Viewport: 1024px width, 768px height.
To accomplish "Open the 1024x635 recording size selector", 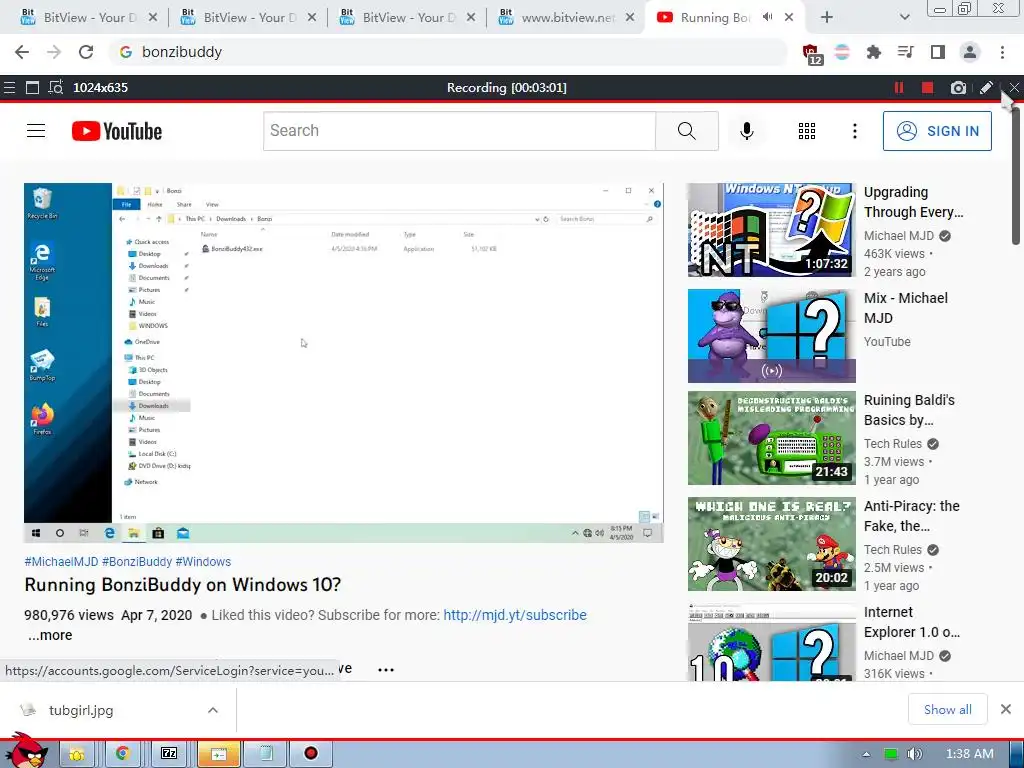I will click(100, 88).
